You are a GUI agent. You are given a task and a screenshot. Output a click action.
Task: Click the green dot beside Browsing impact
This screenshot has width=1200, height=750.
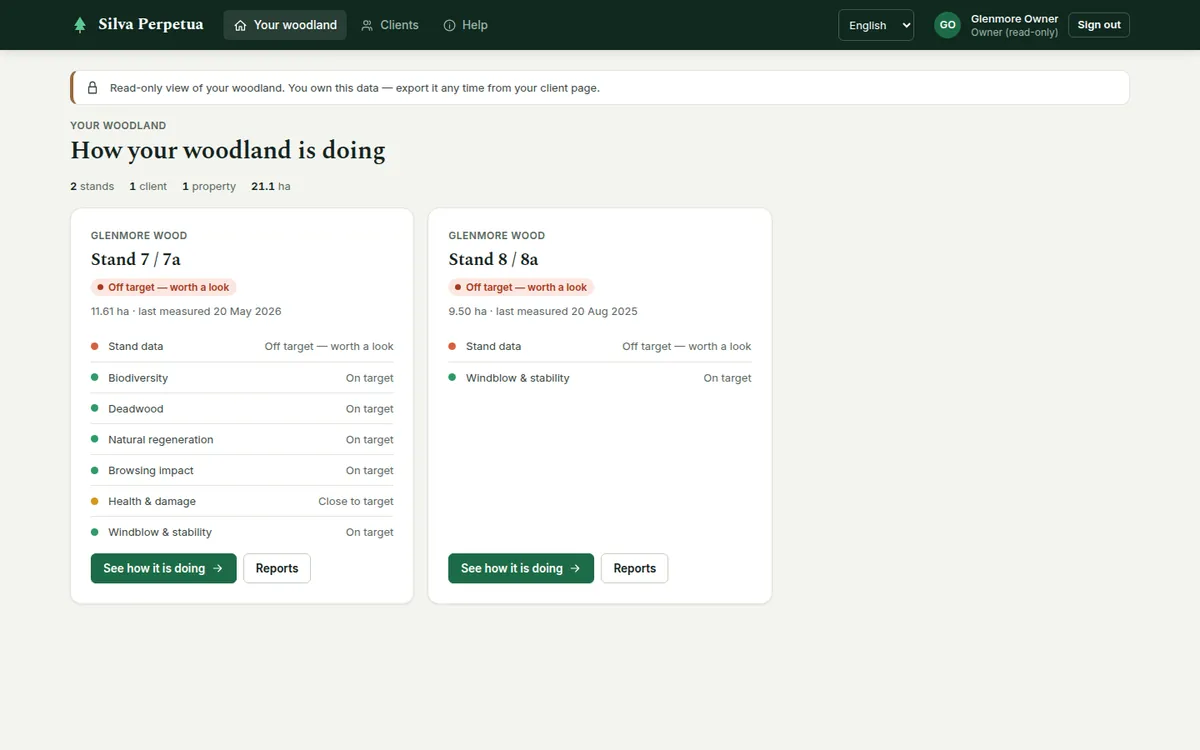point(95,470)
